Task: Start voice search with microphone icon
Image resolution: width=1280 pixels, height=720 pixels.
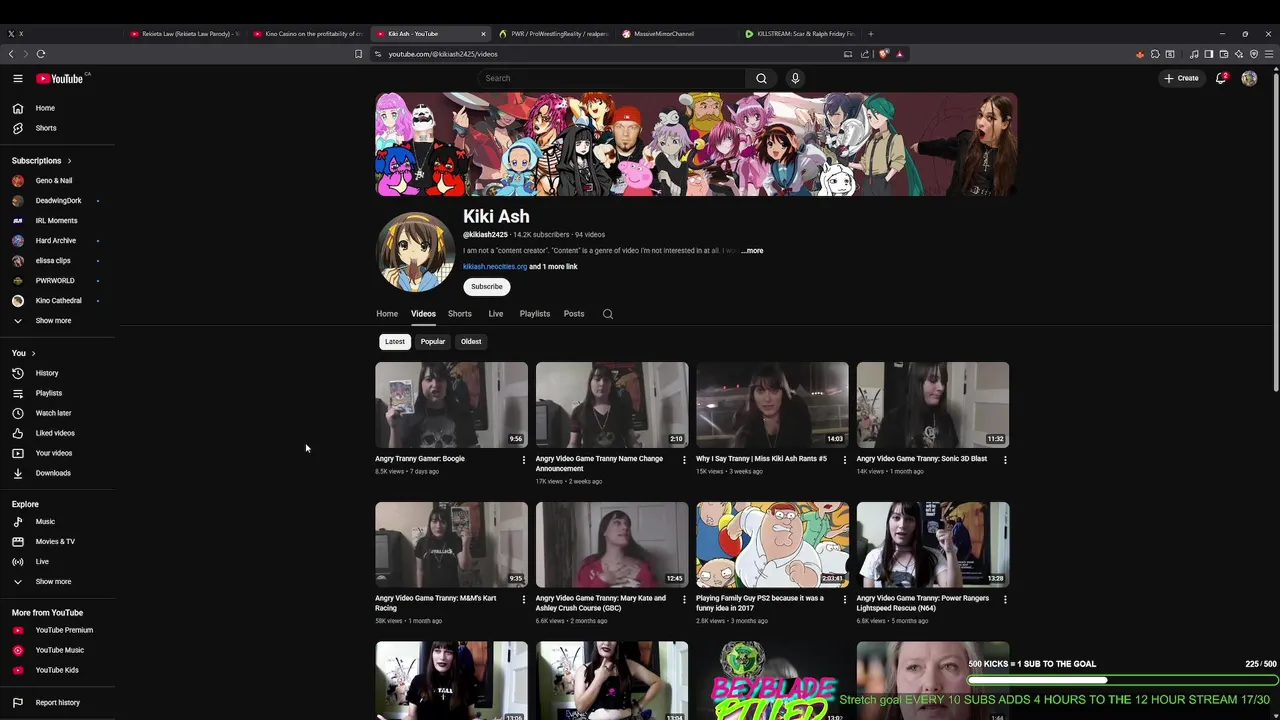Action: [795, 78]
